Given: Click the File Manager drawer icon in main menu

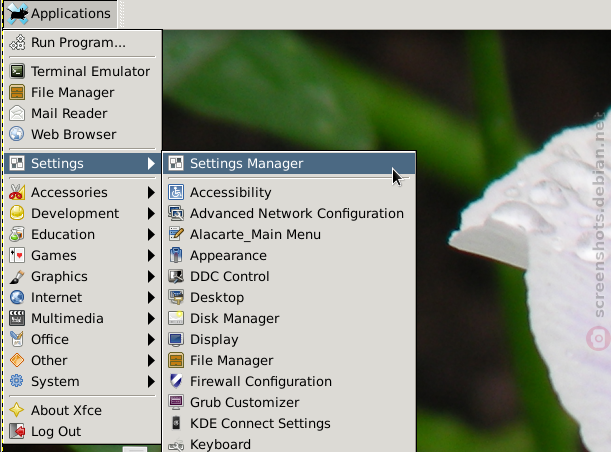Looking at the screenshot, I should coord(17,92).
